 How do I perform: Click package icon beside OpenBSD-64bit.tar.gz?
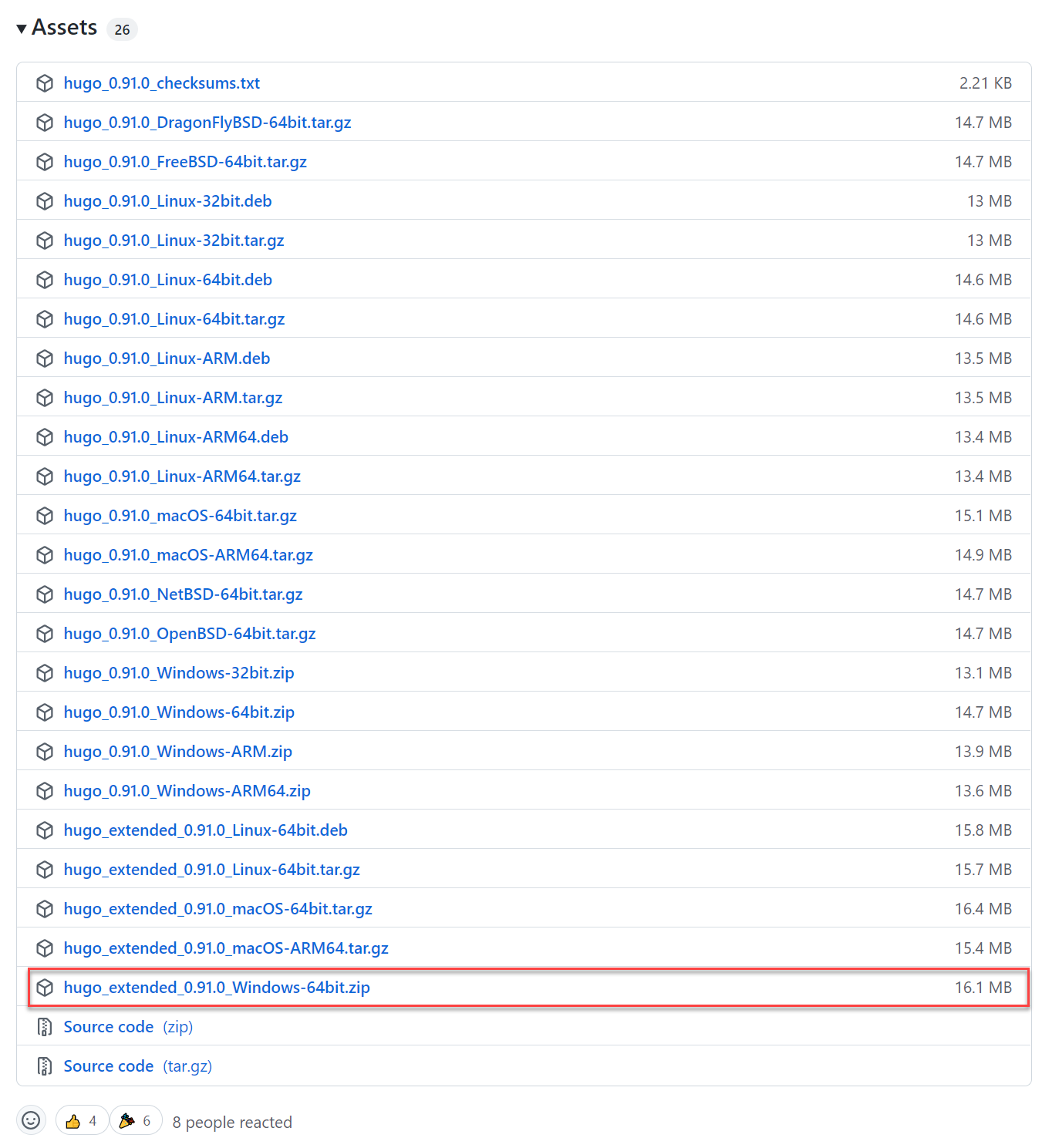click(45, 633)
